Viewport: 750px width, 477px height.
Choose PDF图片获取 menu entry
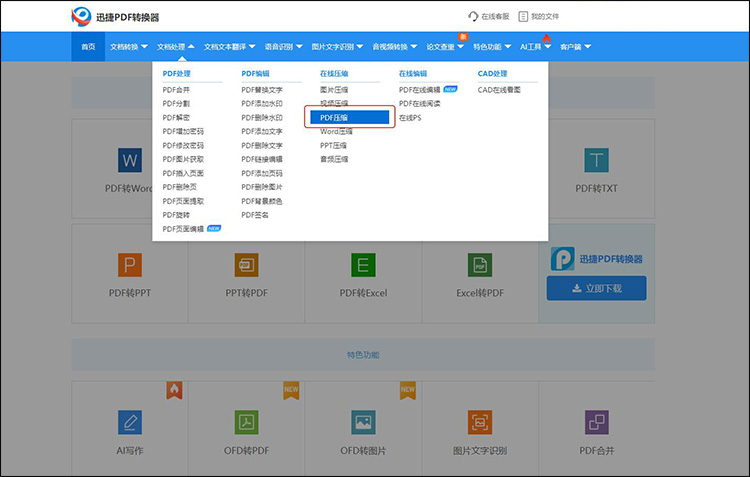[x=183, y=159]
